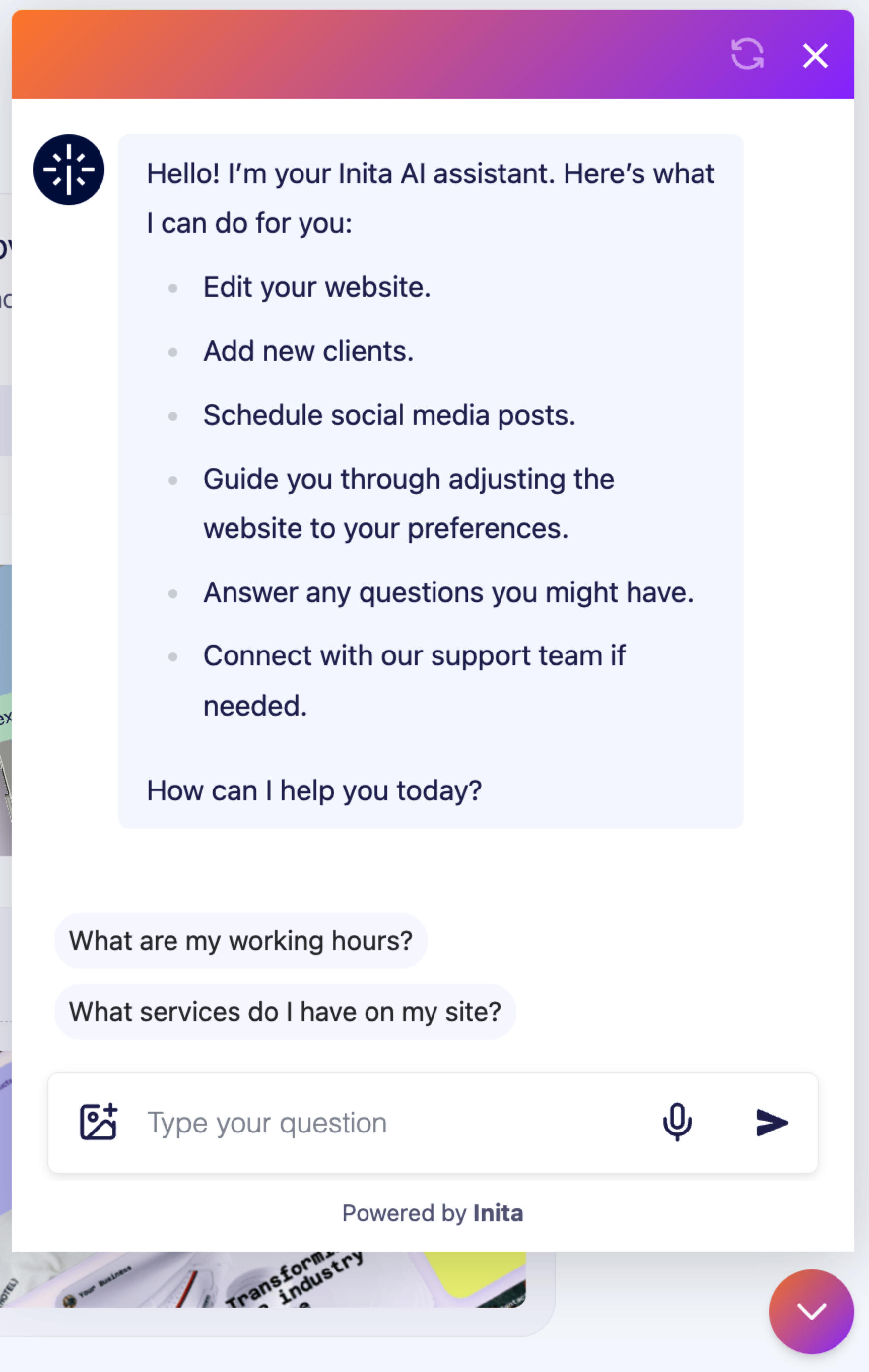Click the 'Transform industry' background thumbnail
Viewport: 869px width, 1372px height.
[x=263, y=1279]
